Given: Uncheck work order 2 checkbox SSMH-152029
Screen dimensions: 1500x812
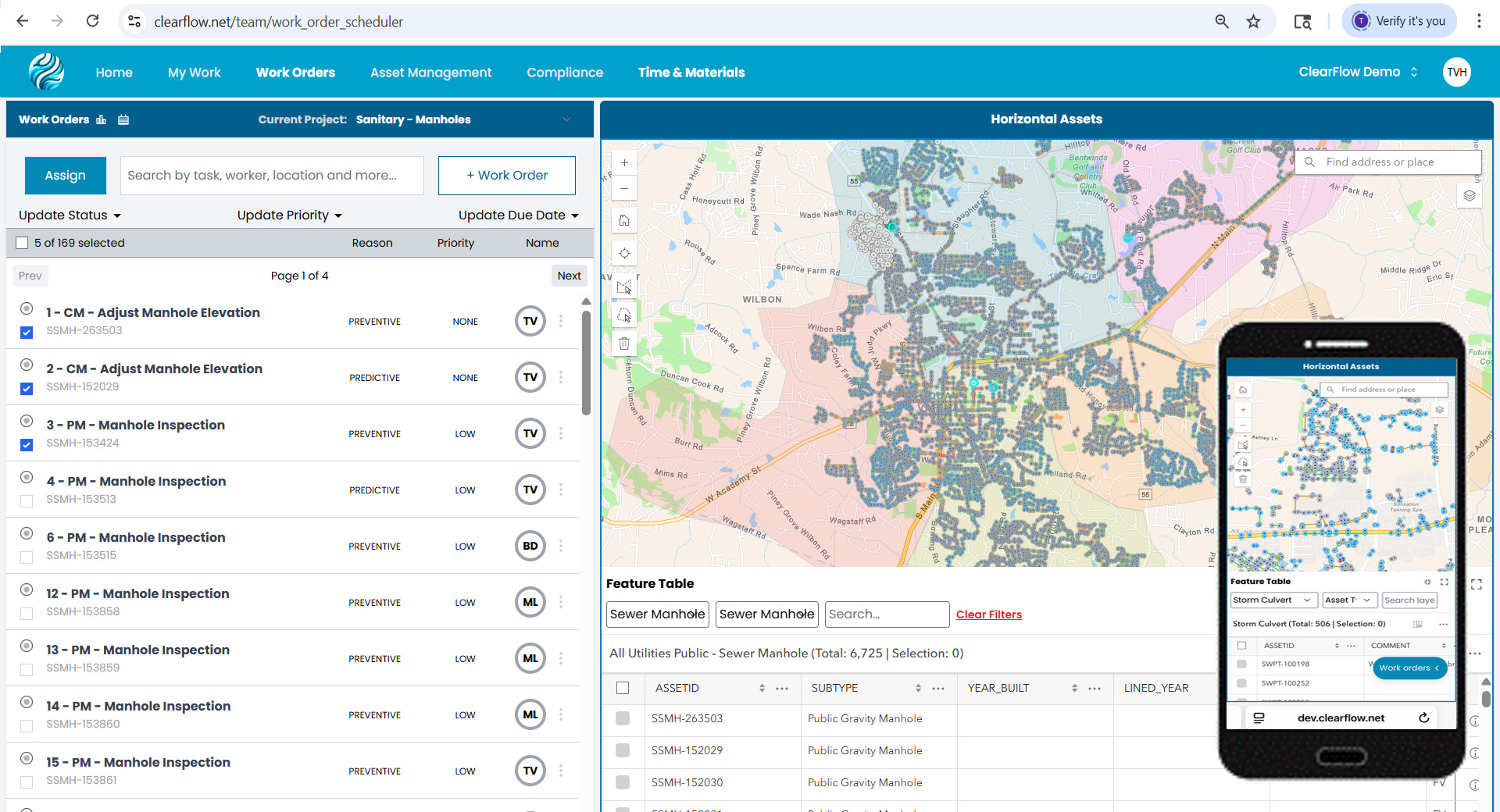Looking at the screenshot, I should click(27, 389).
